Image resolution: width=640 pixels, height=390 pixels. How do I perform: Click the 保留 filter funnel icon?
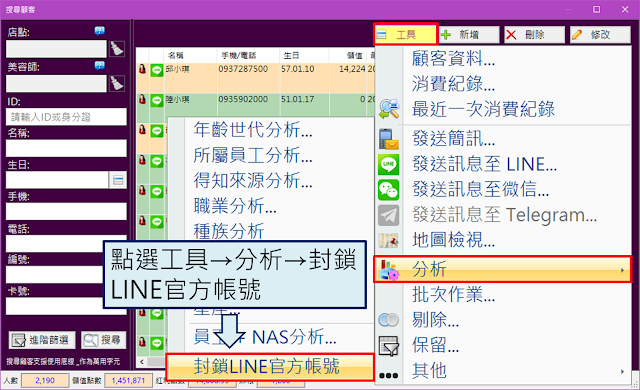coord(389,346)
